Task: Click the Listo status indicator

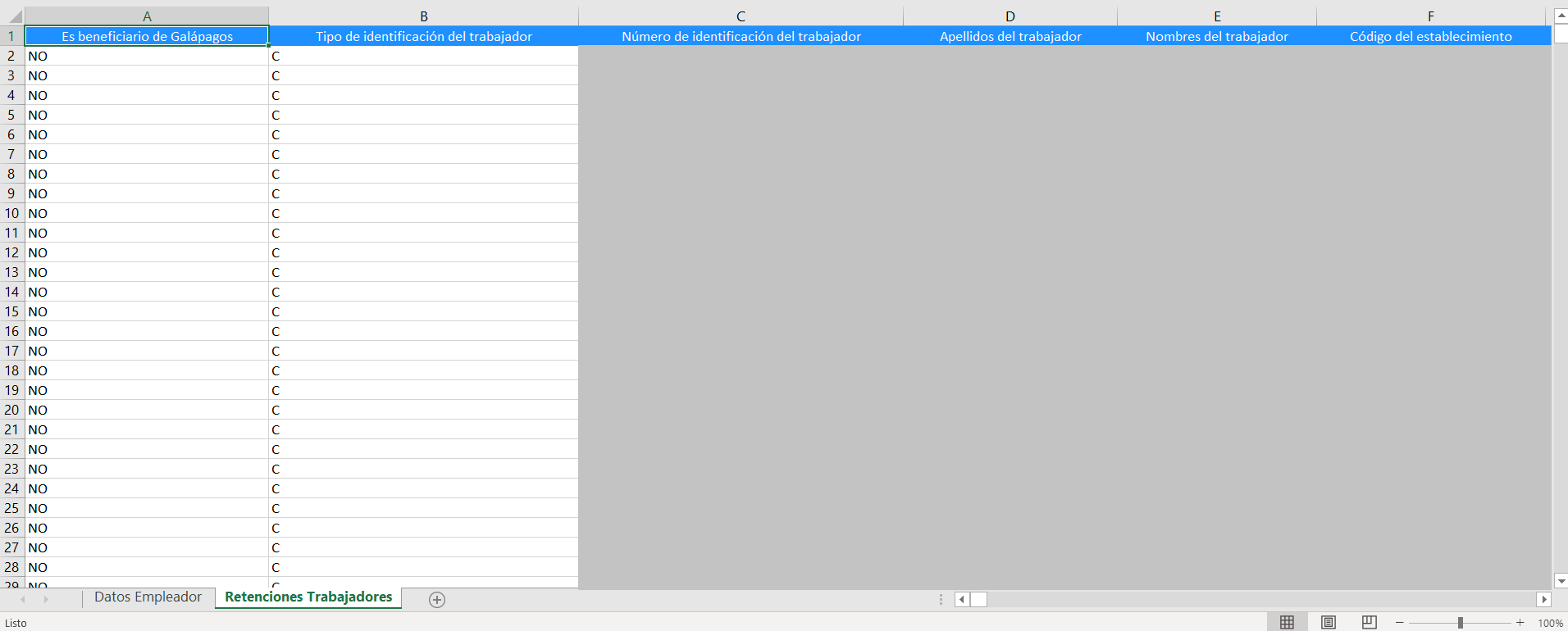Action: click(16, 624)
